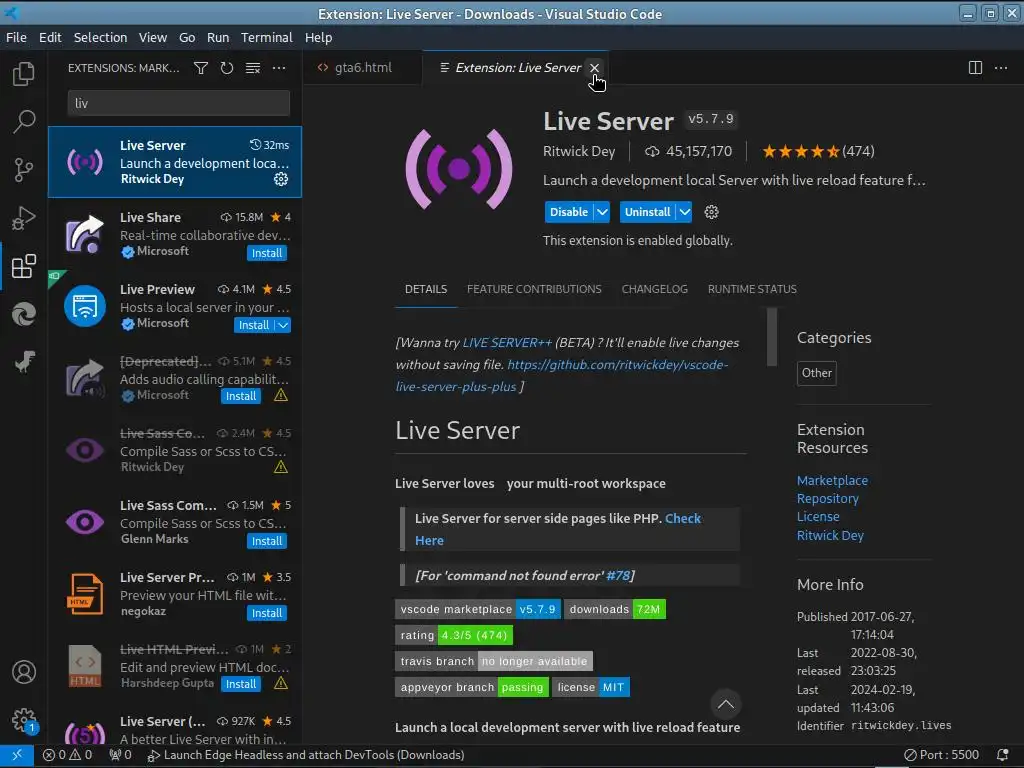Click Port : 5500 to stop server

[941, 755]
